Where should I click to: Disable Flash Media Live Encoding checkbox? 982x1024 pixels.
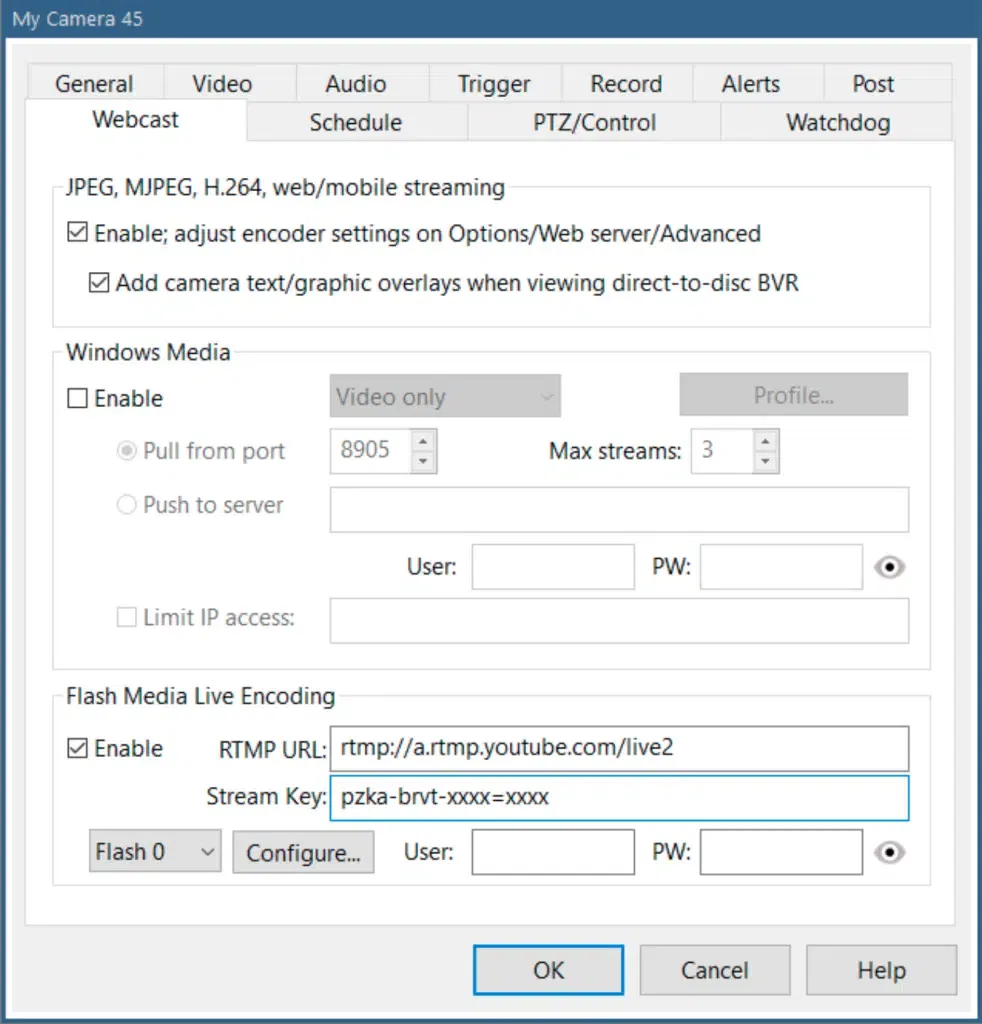[x=77, y=748]
